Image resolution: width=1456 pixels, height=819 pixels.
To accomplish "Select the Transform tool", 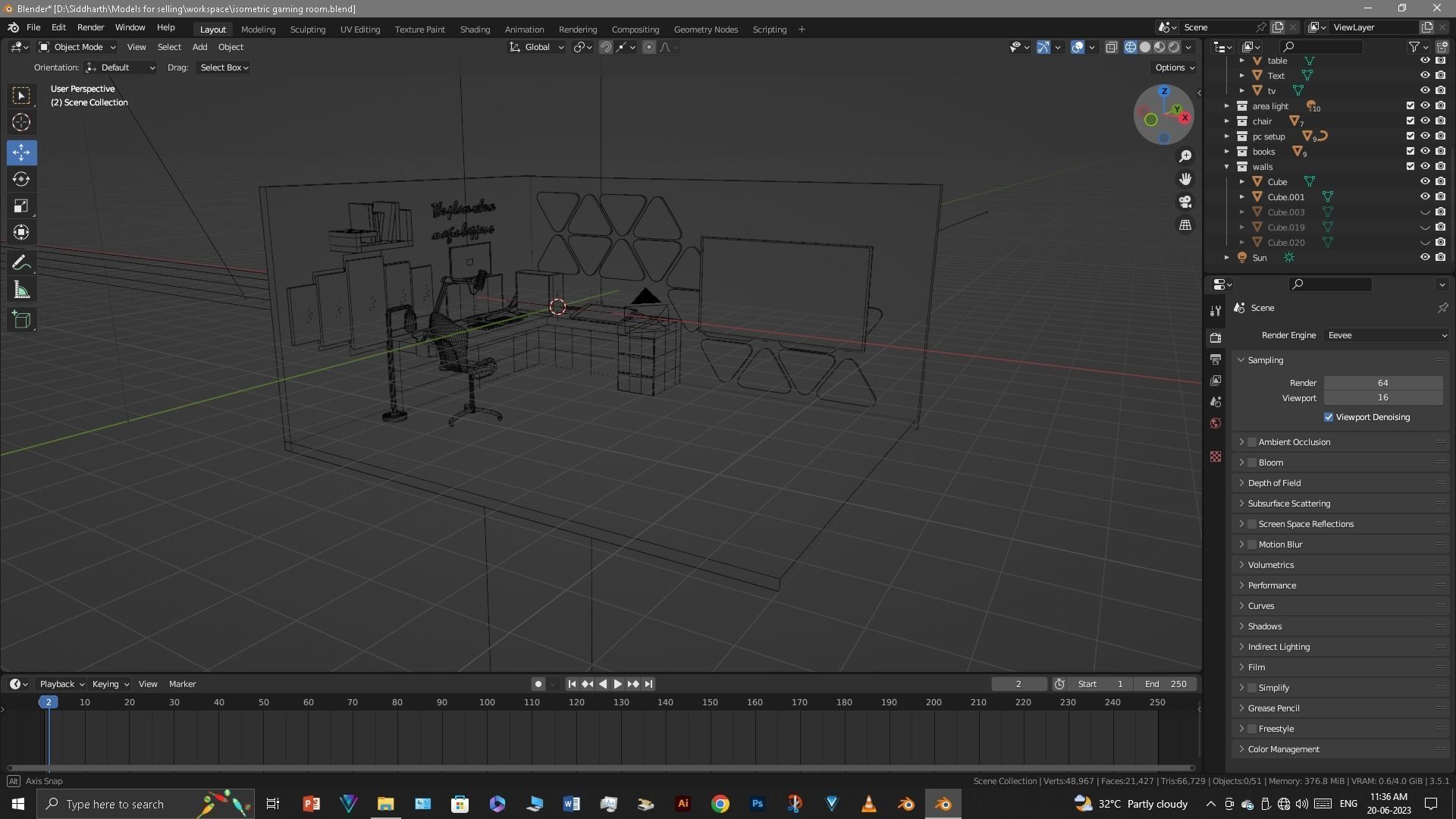I will click(21, 233).
